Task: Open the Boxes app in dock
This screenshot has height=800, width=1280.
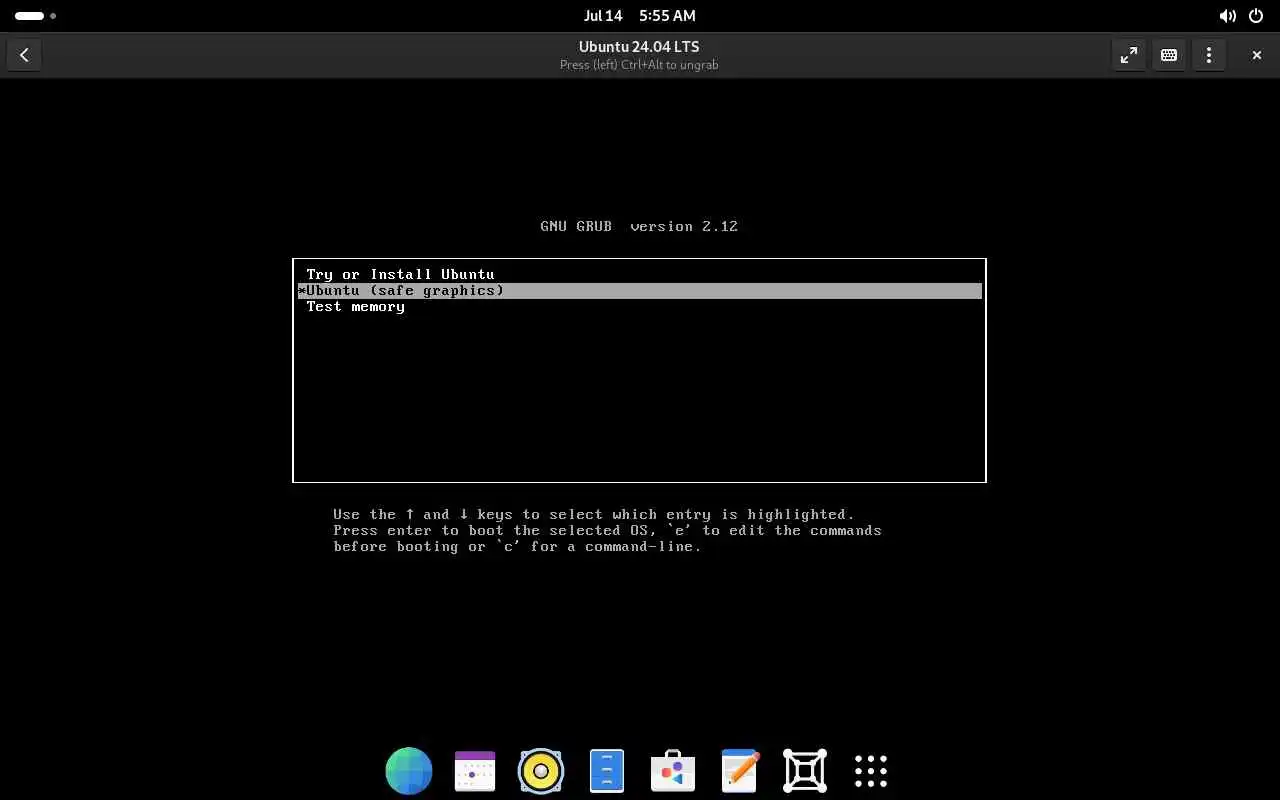Action: [805, 771]
